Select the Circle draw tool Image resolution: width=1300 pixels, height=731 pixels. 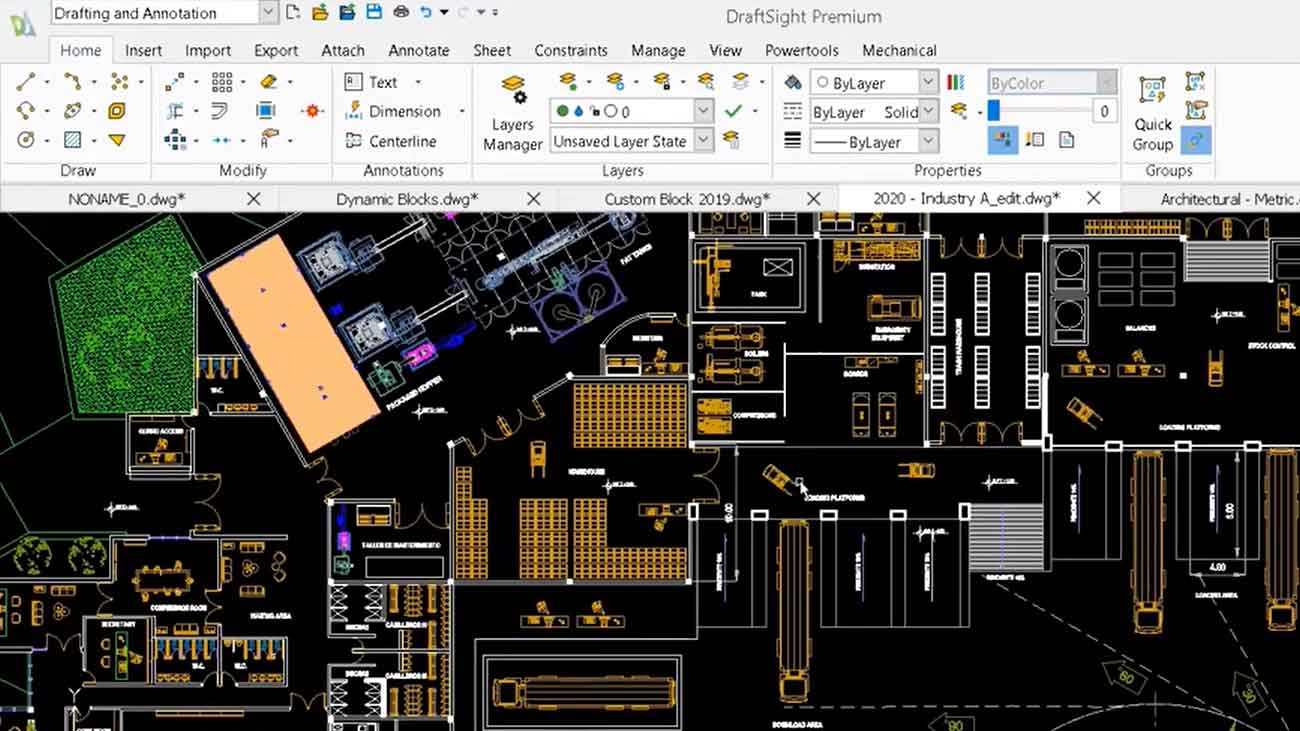[x=25, y=140]
